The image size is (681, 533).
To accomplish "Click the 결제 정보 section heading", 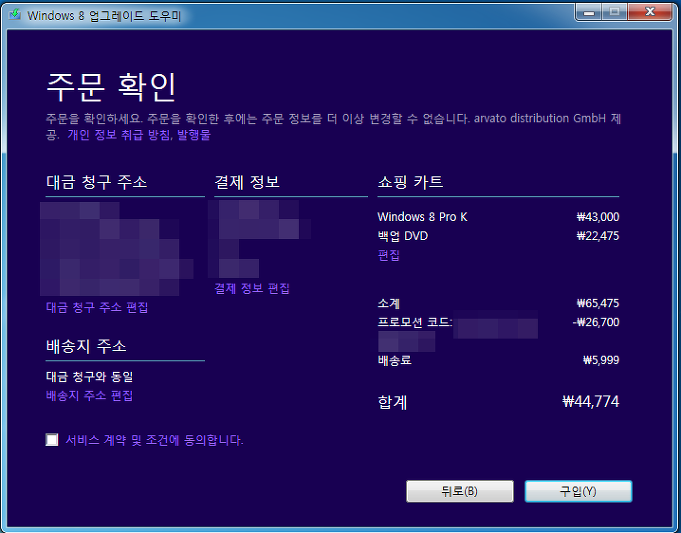I will [247, 182].
